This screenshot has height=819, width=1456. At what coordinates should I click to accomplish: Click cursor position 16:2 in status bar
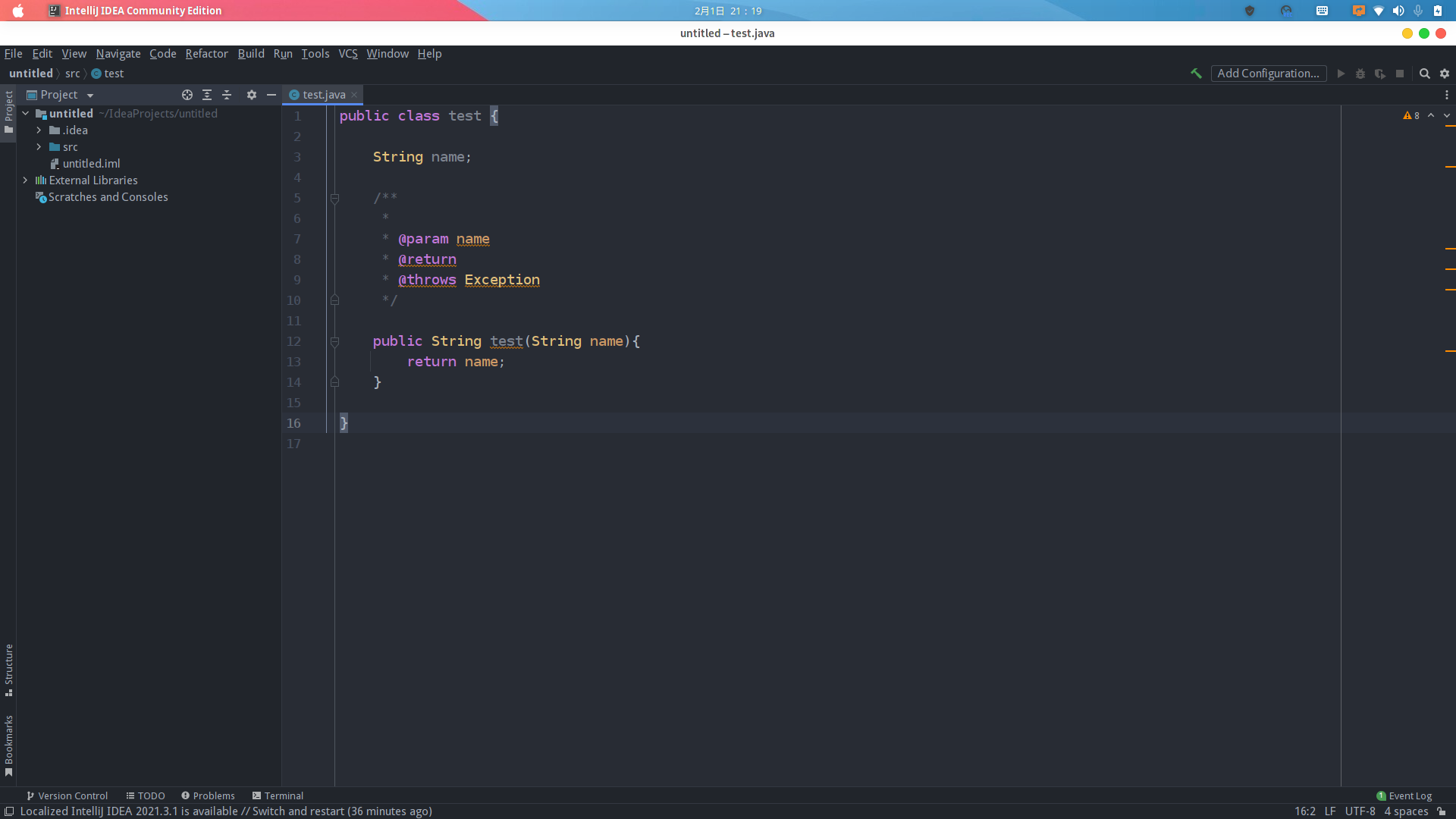[x=1305, y=811]
